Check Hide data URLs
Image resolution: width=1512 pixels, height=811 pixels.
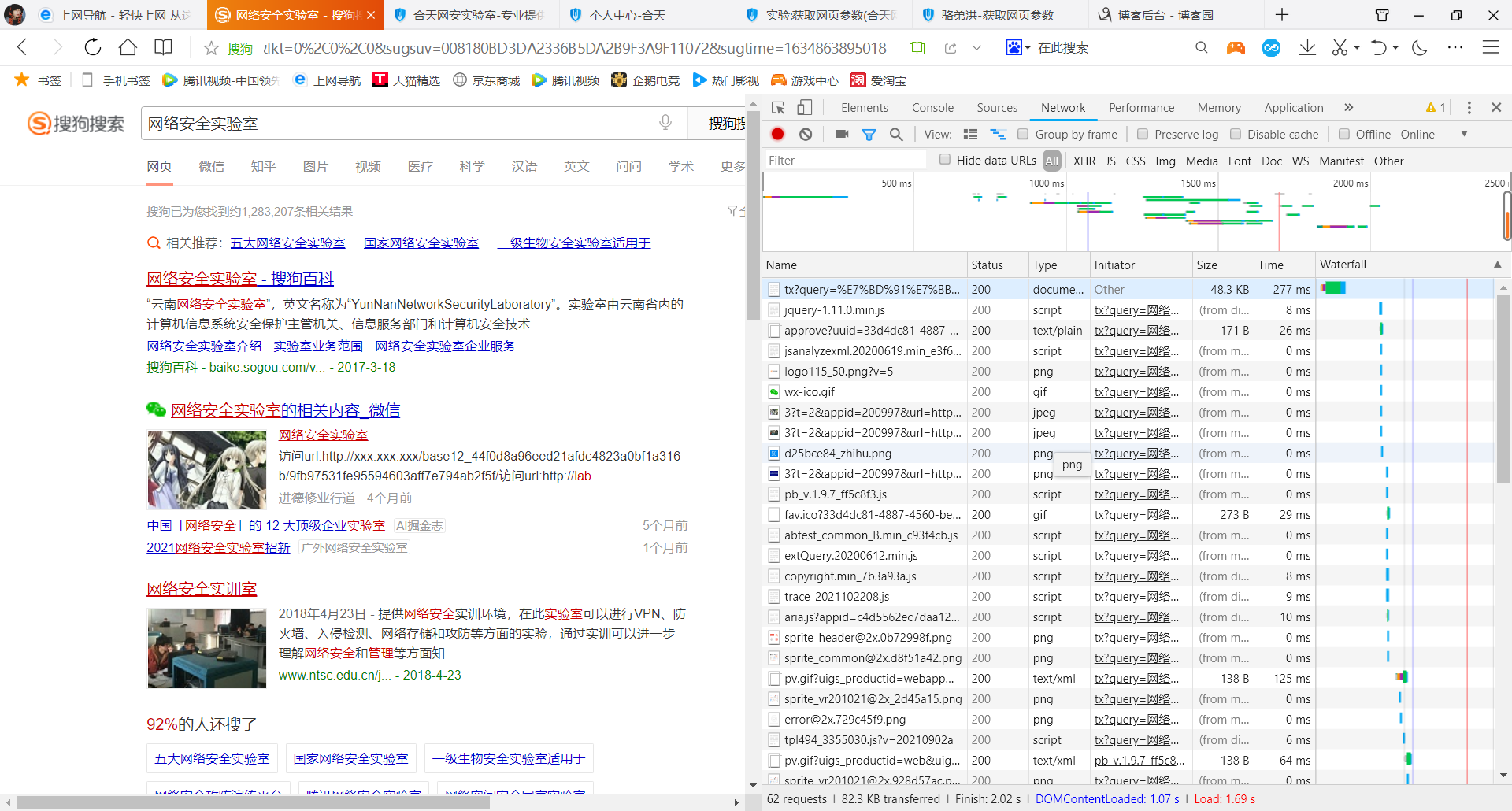945,160
